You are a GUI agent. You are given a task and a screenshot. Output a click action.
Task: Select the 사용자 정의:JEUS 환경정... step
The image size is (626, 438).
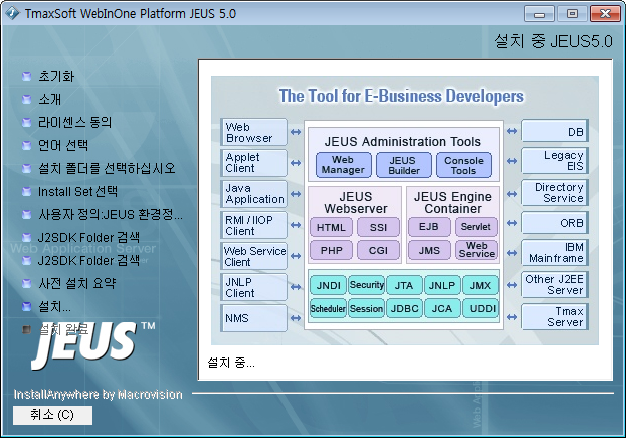click(110, 214)
